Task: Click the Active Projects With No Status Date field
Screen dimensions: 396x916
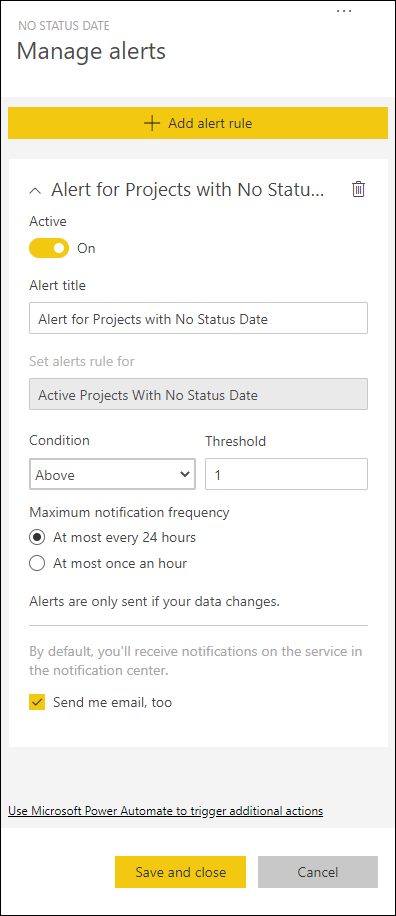Action: (x=199, y=394)
